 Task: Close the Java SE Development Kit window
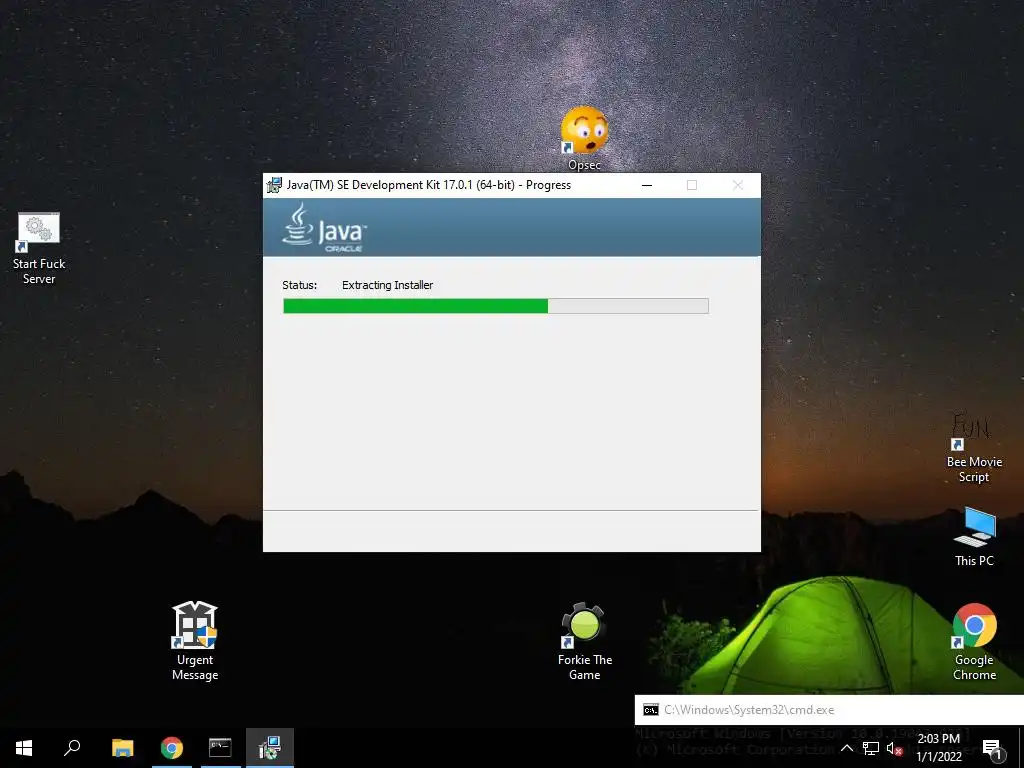click(x=737, y=185)
